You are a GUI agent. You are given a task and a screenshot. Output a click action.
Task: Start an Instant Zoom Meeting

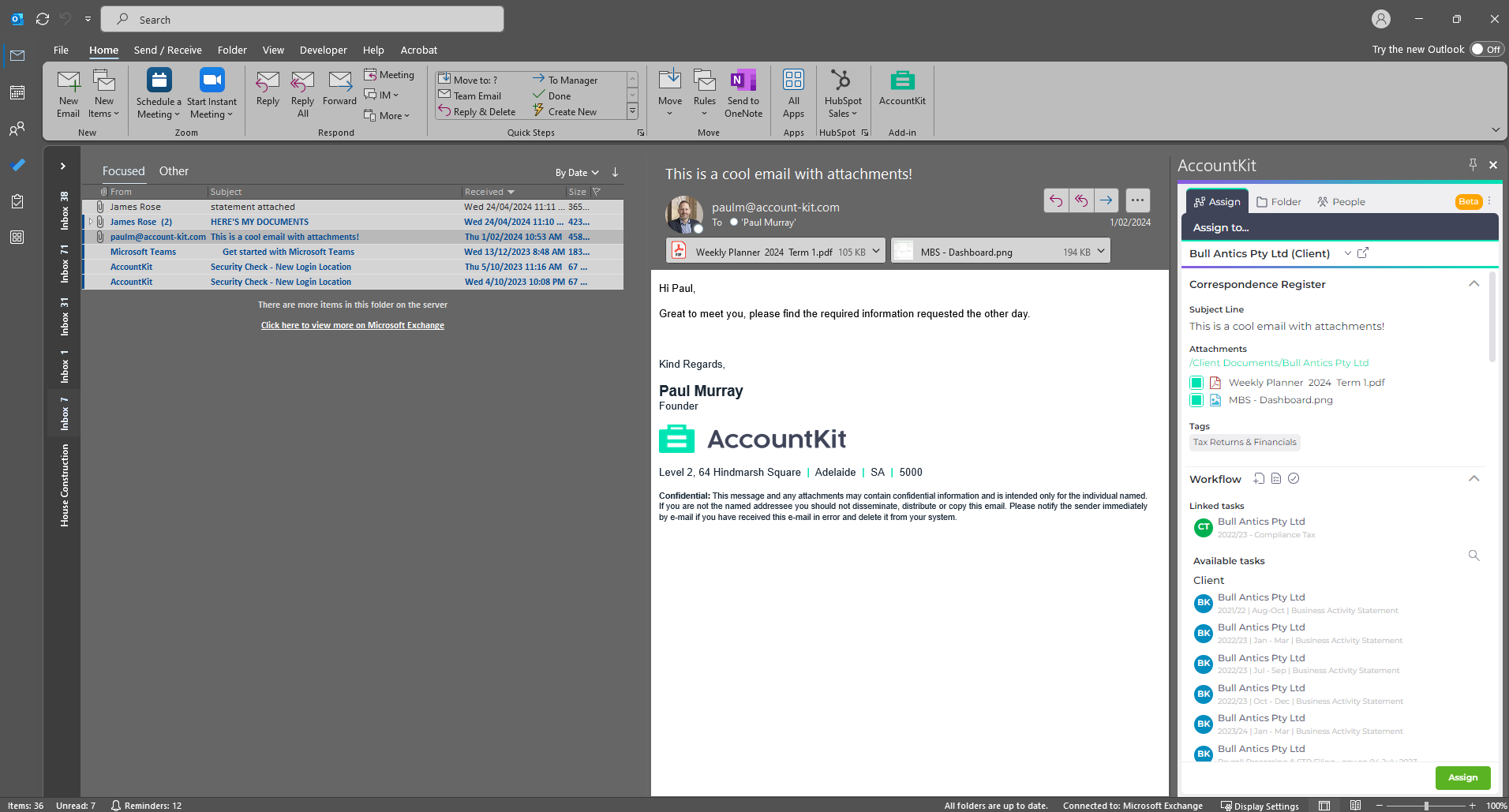click(212, 93)
